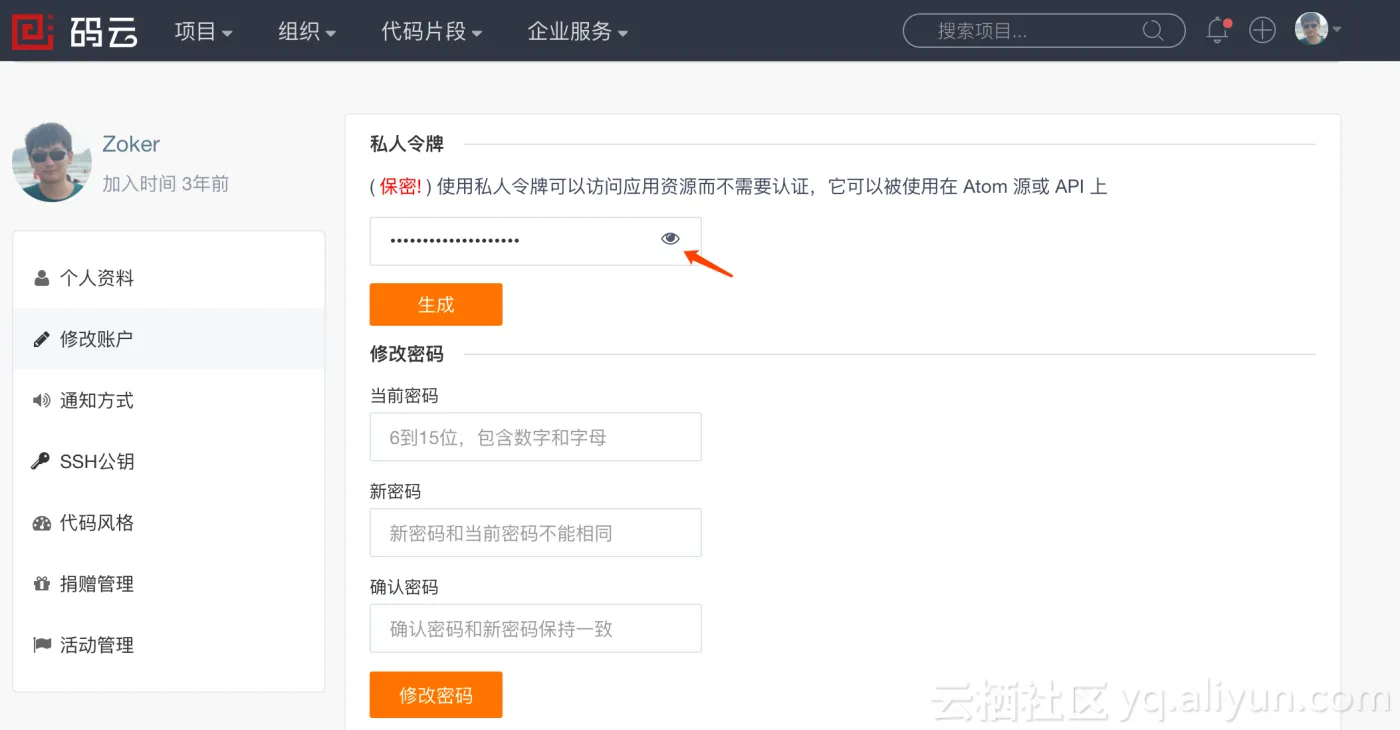Click the orange 生成 button
1400x730 pixels.
click(435, 305)
